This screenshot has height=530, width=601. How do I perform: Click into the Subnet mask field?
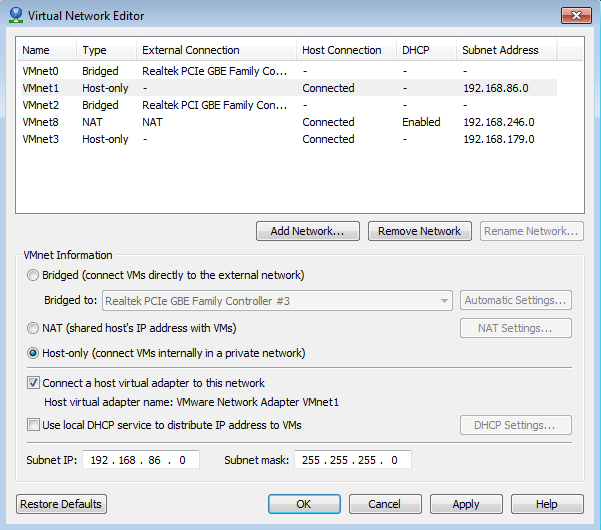[x=353, y=460]
